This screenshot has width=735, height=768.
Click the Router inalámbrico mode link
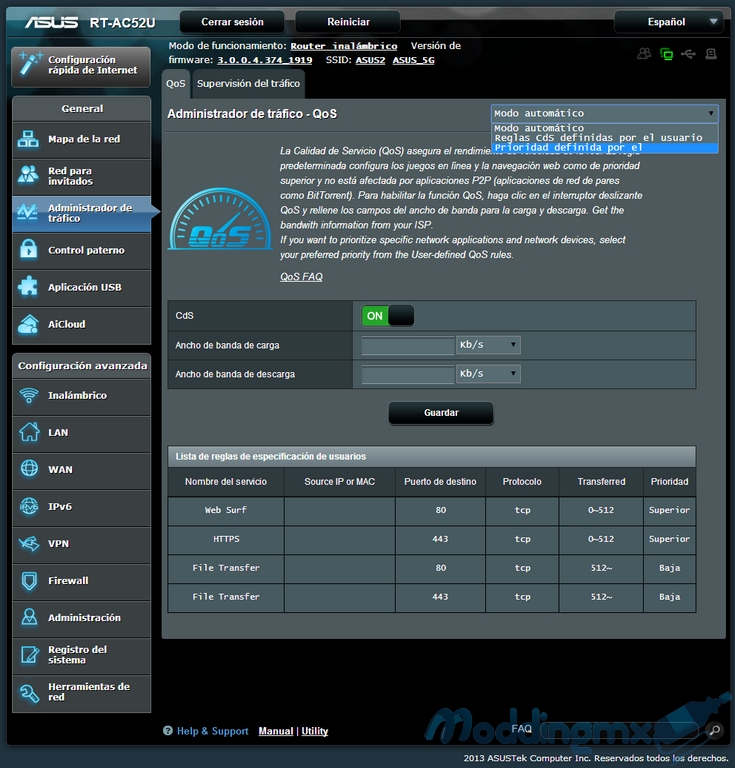344,46
